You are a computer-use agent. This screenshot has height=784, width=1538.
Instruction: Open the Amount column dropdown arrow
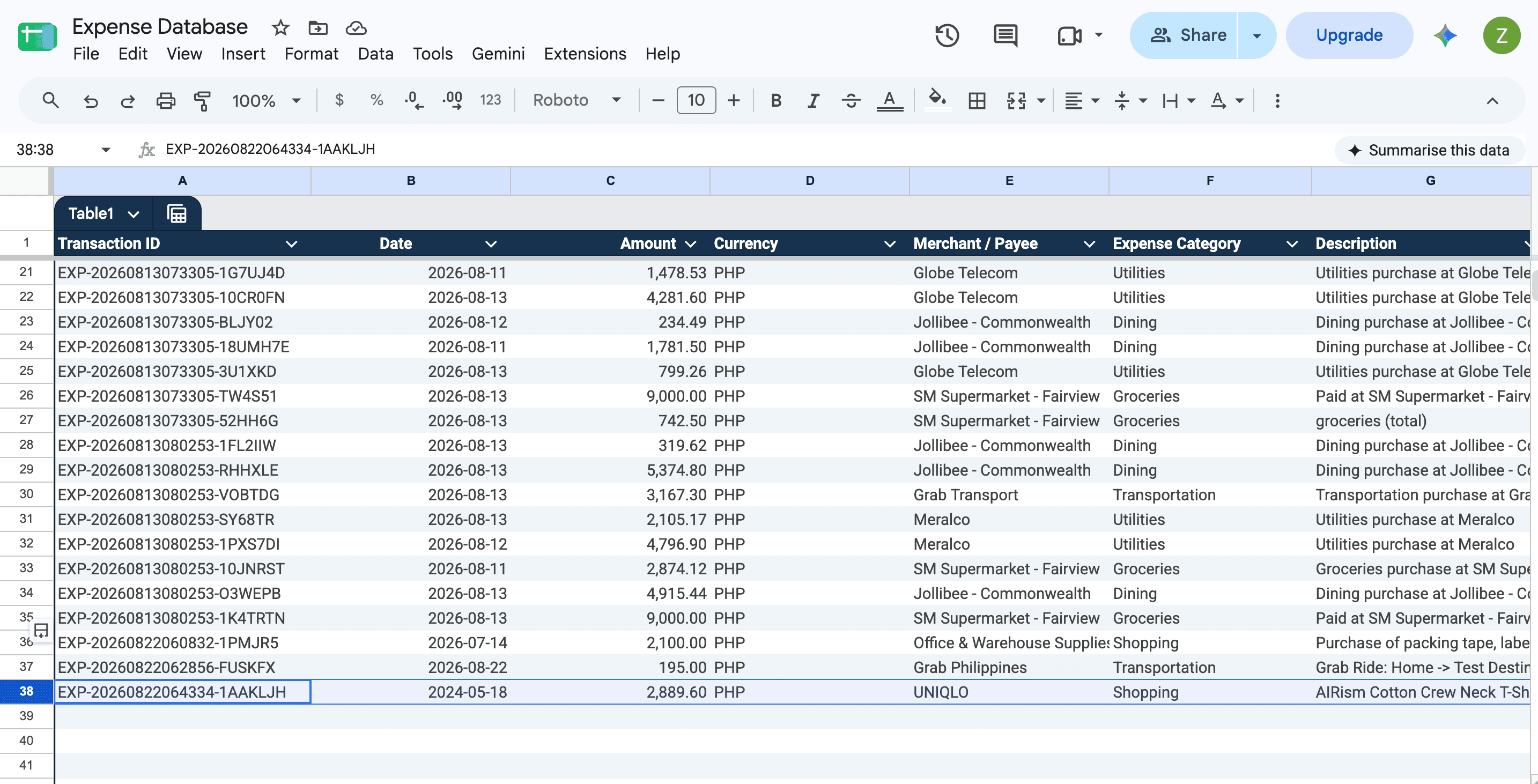(x=691, y=243)
